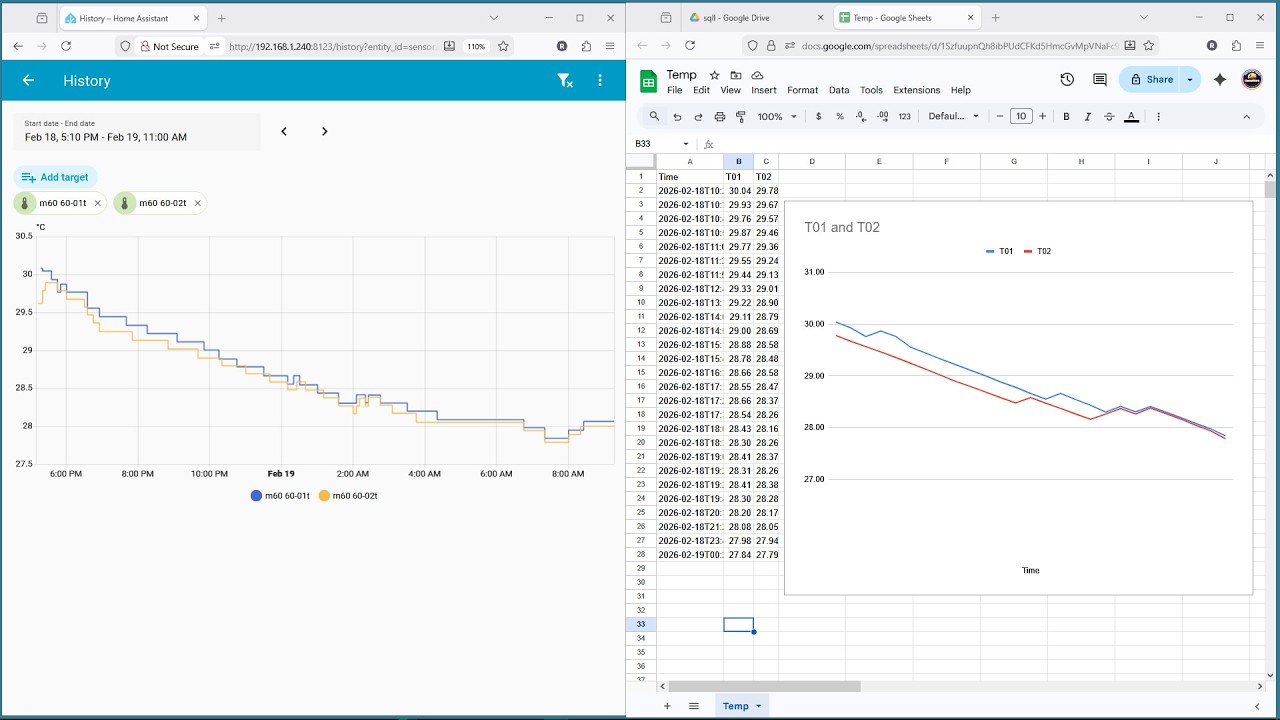The height and width of the screenshot is (720, 1280).
Task: Toggle bold formatting in Sheets
Action: (1066, 116)
